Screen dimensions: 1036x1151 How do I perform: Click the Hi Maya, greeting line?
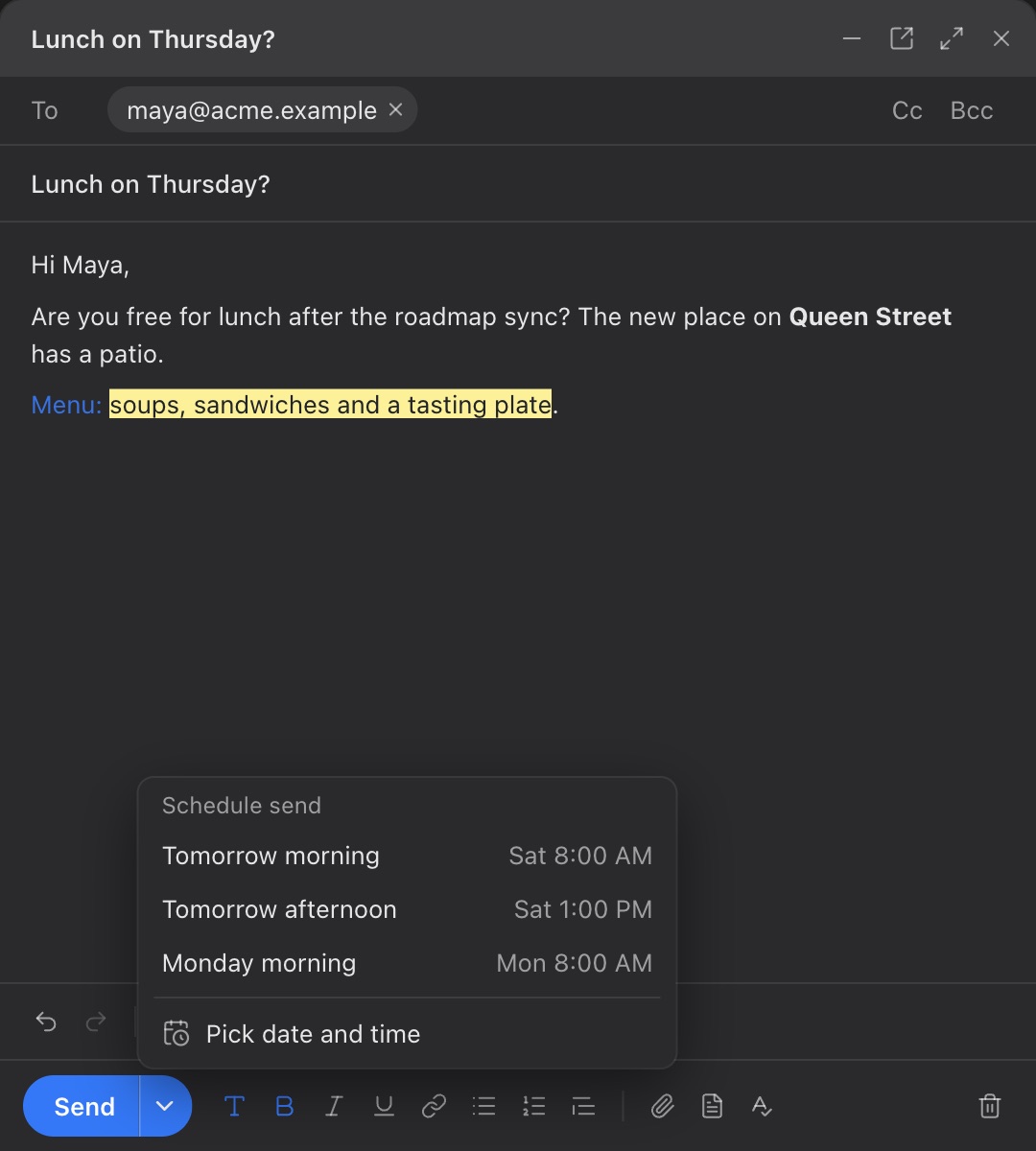click(x=81, y=265)
